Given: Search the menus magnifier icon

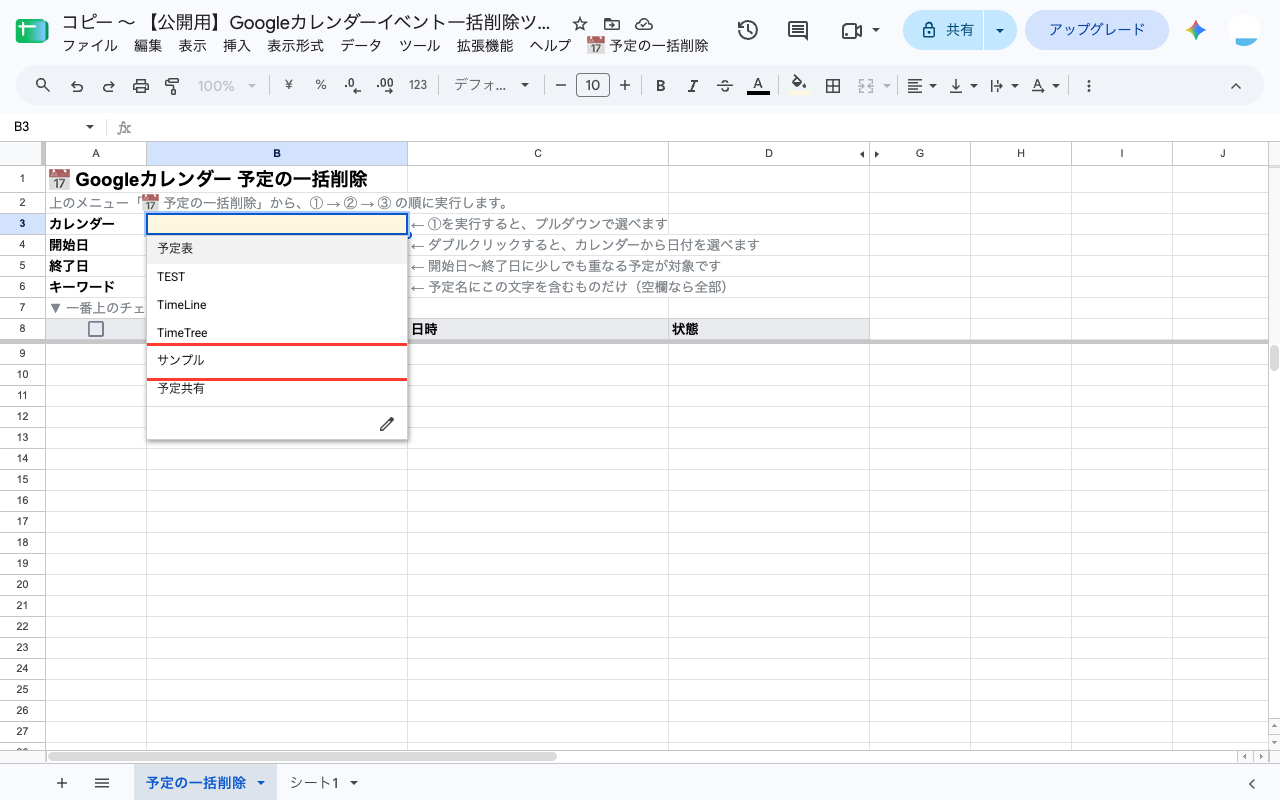Looking at the screenshot, I should [43, 85].
